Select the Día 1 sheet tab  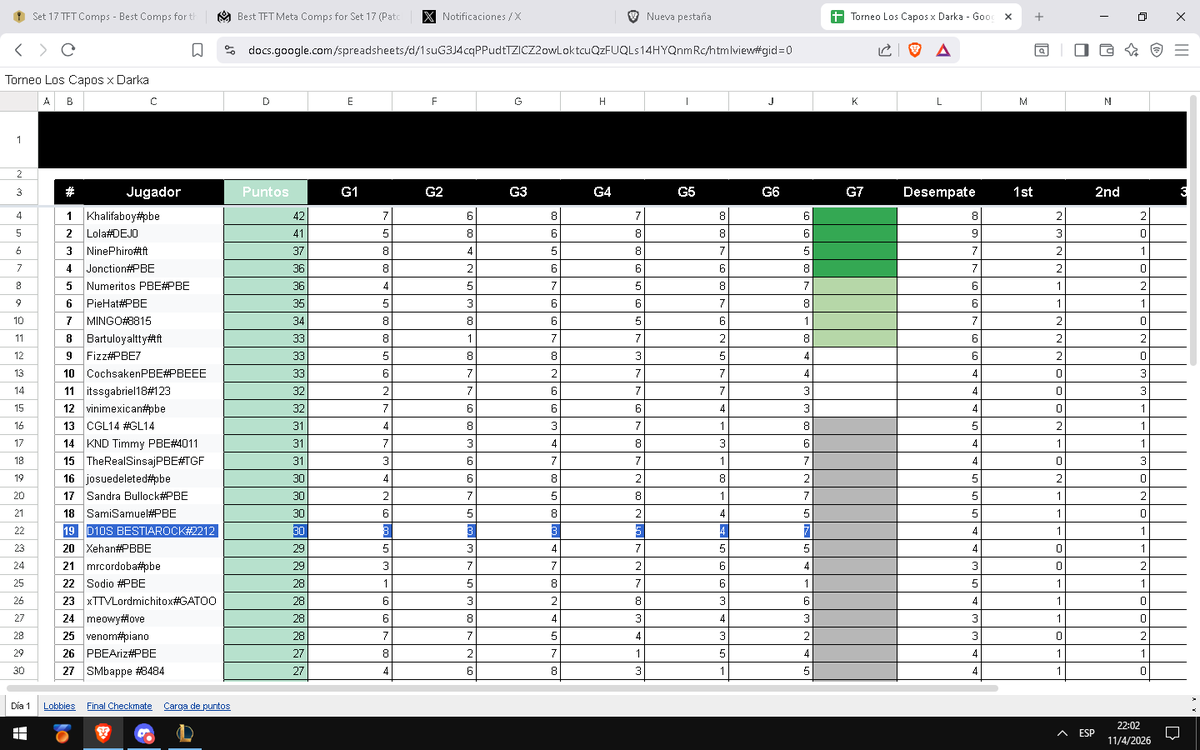(x=19, y=706)
